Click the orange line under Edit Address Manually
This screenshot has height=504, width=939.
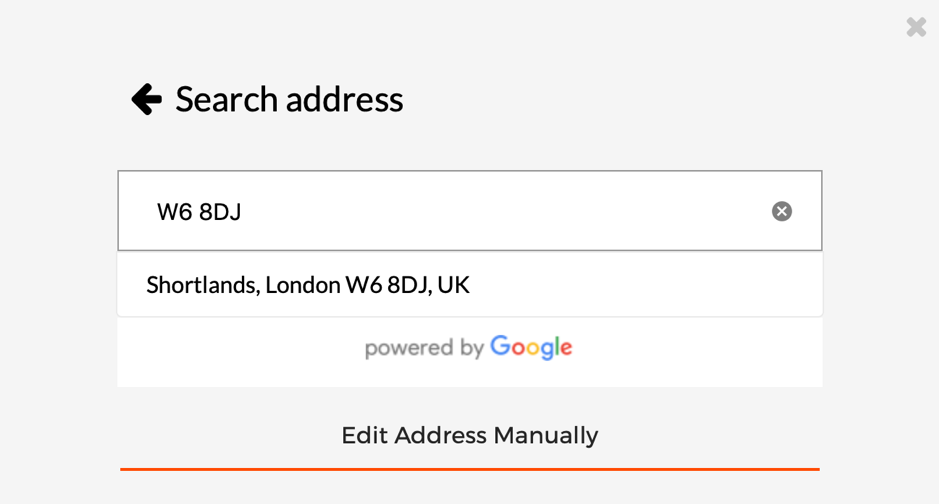tap(470, 469)
